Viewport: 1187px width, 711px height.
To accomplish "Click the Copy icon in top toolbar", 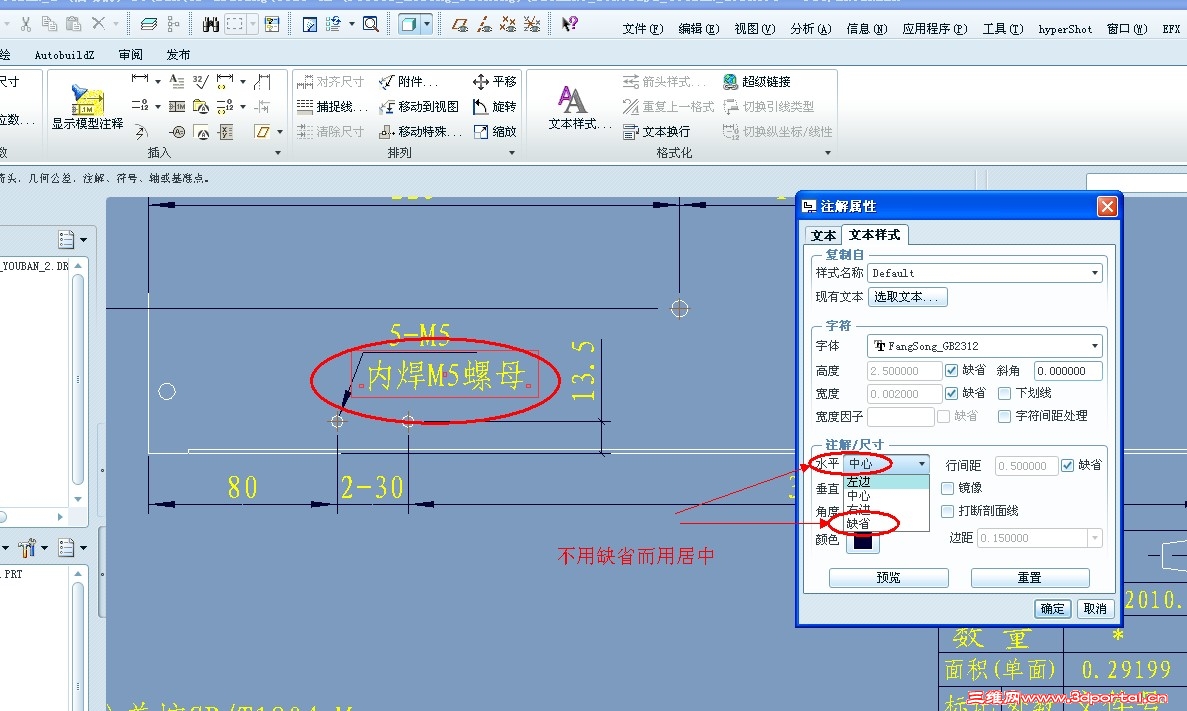I will coord(49,24).
